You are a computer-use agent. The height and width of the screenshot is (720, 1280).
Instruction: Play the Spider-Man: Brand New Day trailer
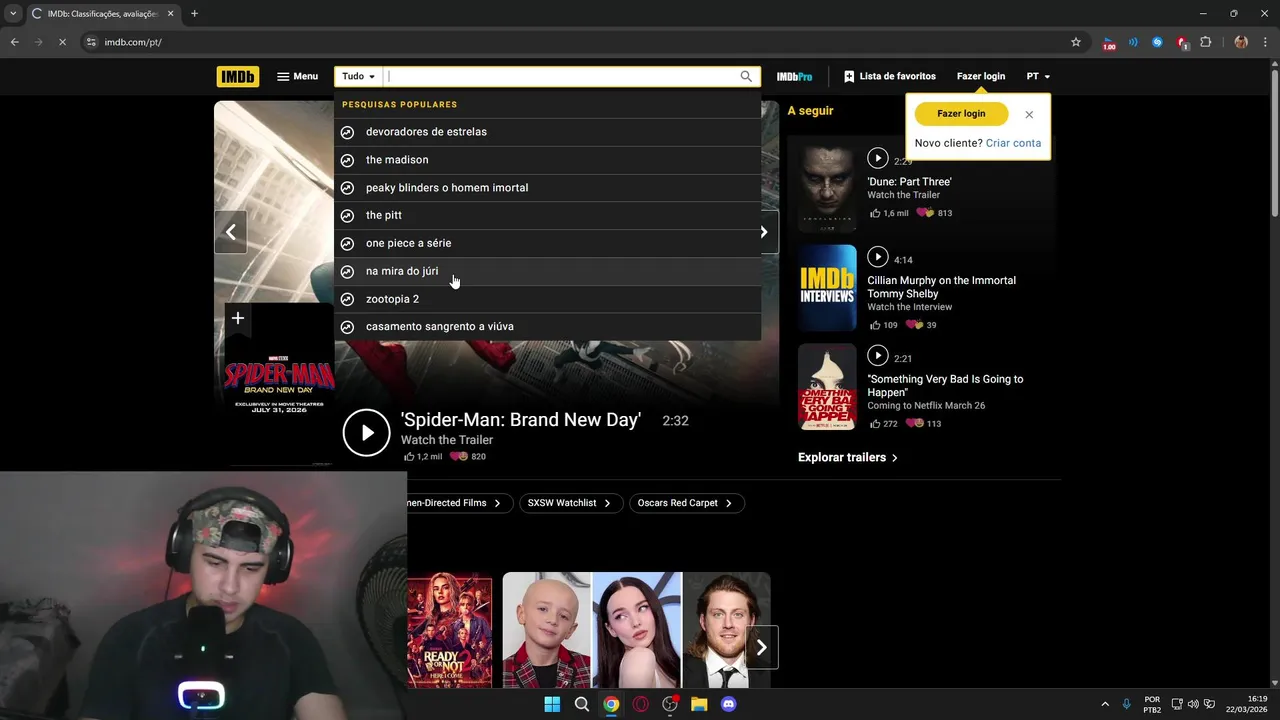coord(367,432)
